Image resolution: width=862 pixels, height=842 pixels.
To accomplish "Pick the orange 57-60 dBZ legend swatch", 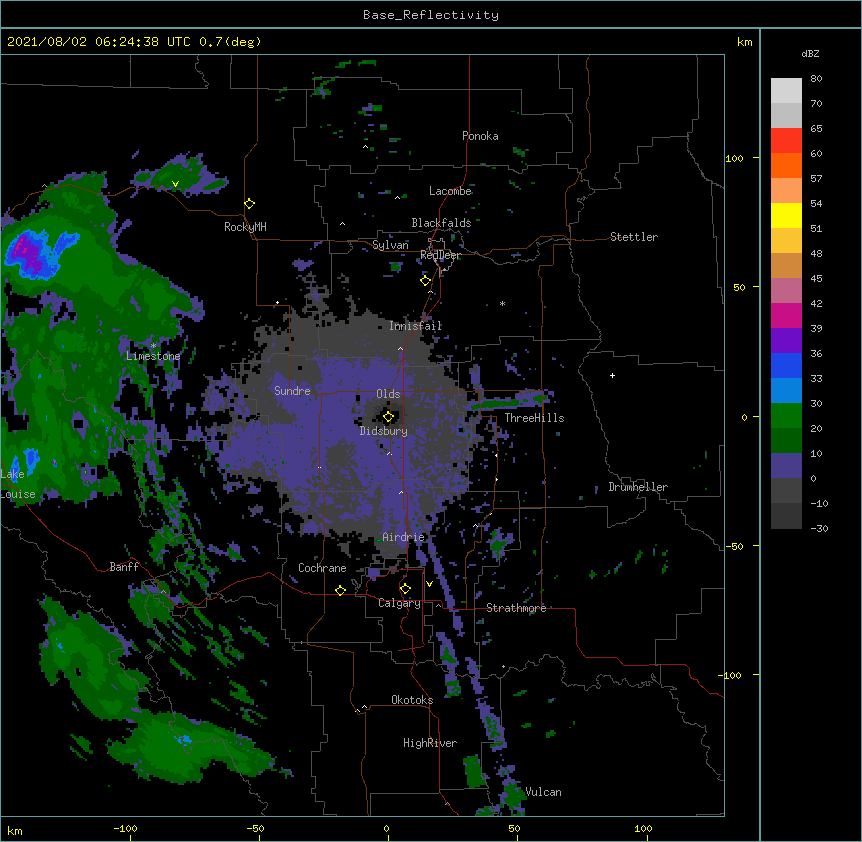I will (x=786, y=165).
